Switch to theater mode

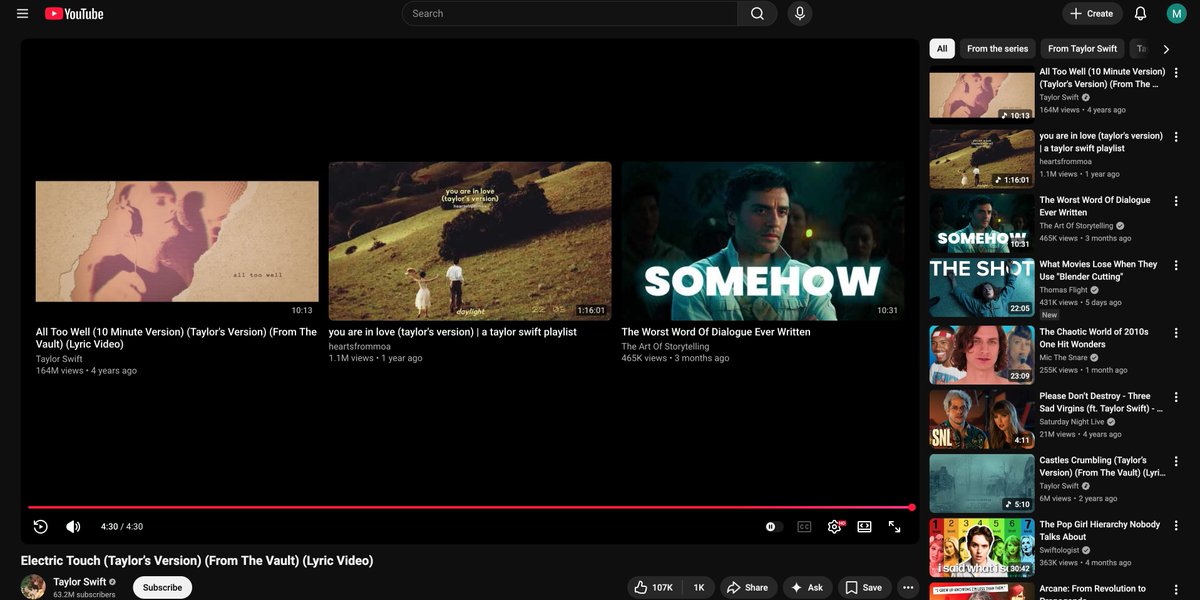click(x=864, y=527)
